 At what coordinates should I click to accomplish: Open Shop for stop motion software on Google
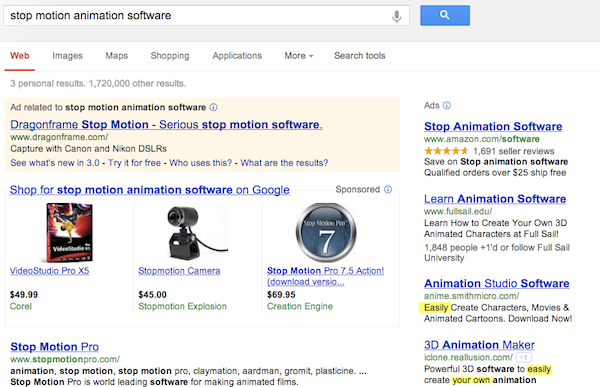150,189
